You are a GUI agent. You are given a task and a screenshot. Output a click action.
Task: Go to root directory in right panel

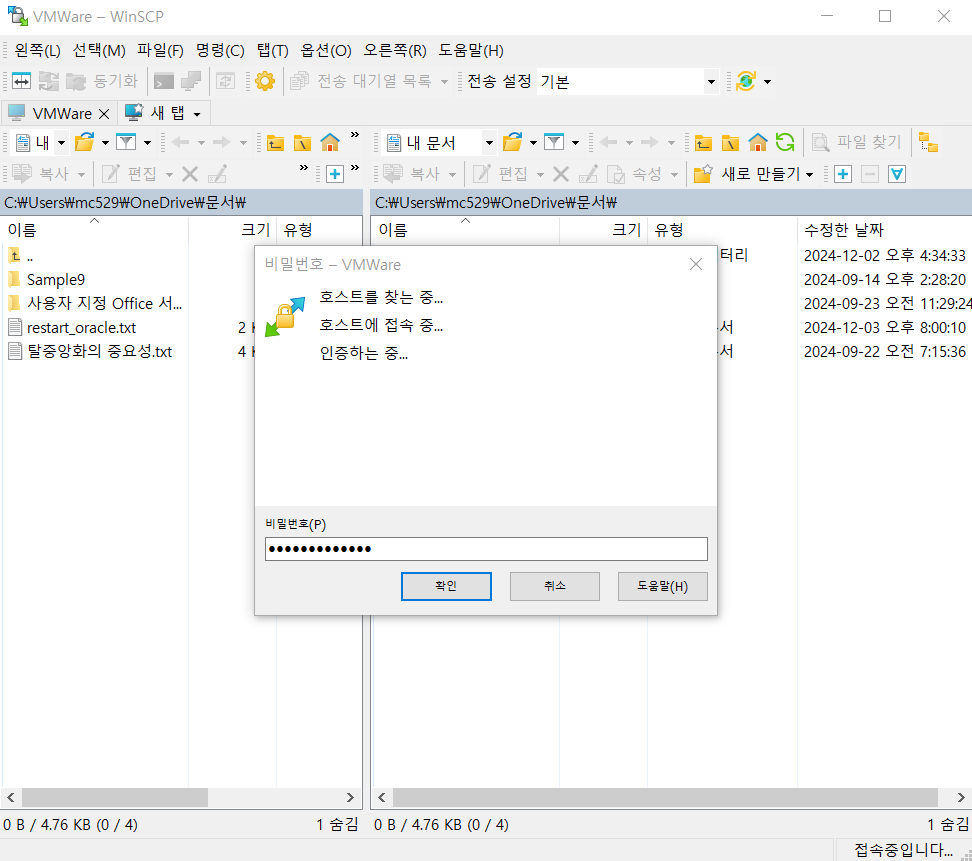click(730, 143)
